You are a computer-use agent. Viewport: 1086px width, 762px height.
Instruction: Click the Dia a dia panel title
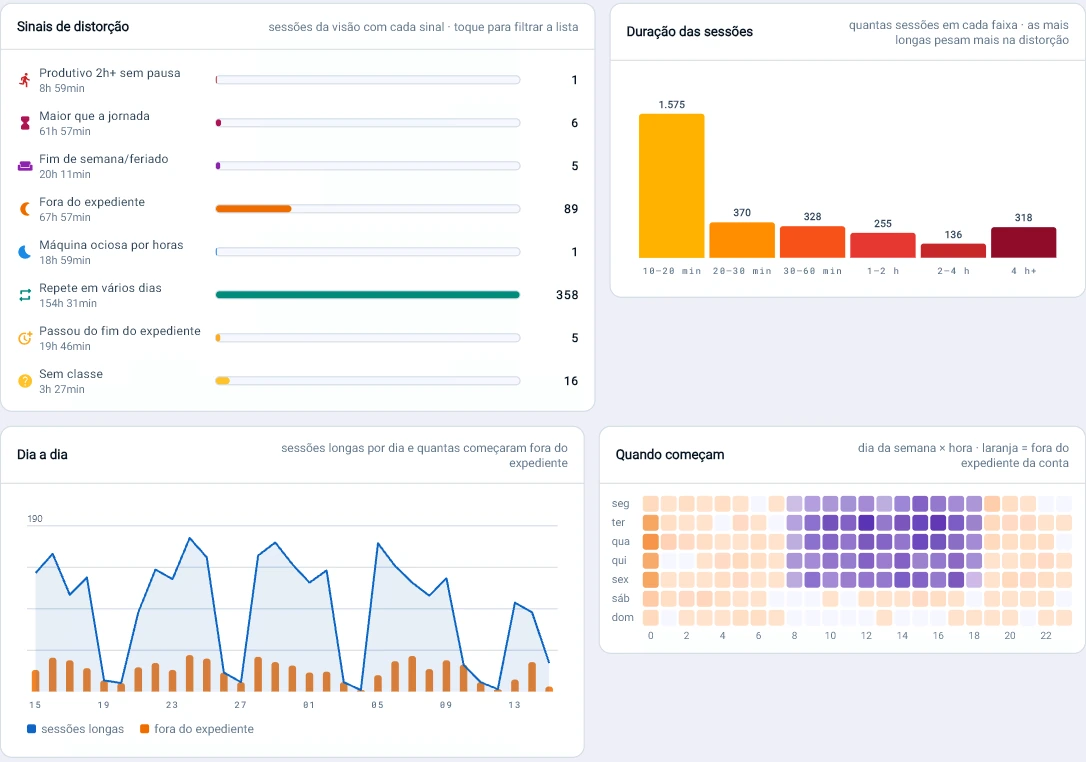(x=42, y=454)
